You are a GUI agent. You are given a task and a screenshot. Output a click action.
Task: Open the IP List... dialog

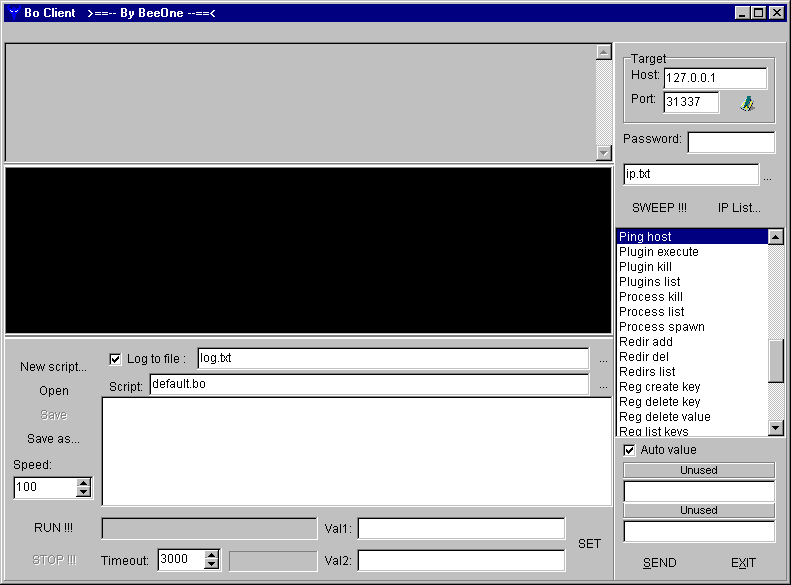click(739, 208)
